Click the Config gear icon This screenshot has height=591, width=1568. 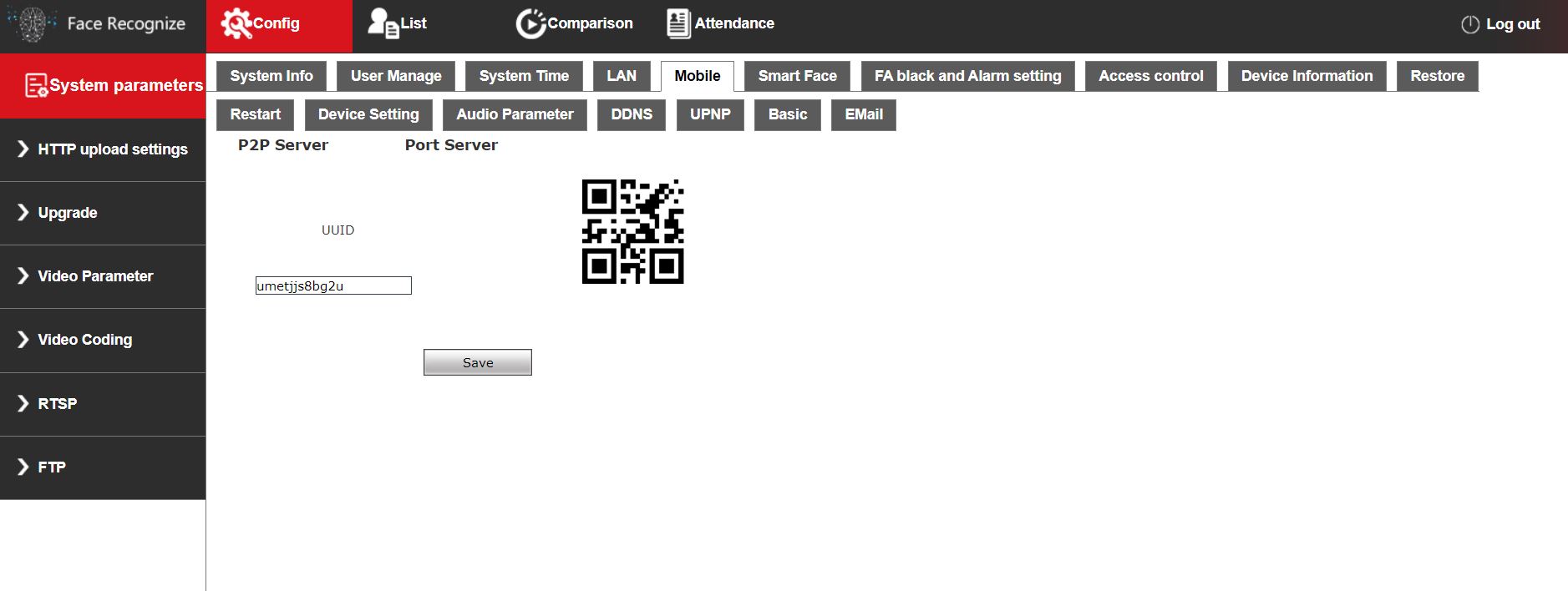pyautogui.click(x=236, y=23)
